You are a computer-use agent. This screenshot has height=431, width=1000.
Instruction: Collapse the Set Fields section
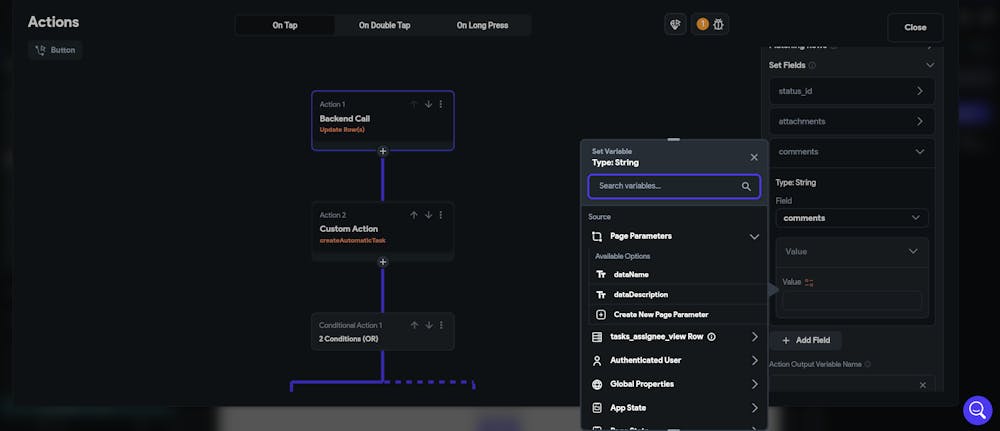tap(930, 65)
